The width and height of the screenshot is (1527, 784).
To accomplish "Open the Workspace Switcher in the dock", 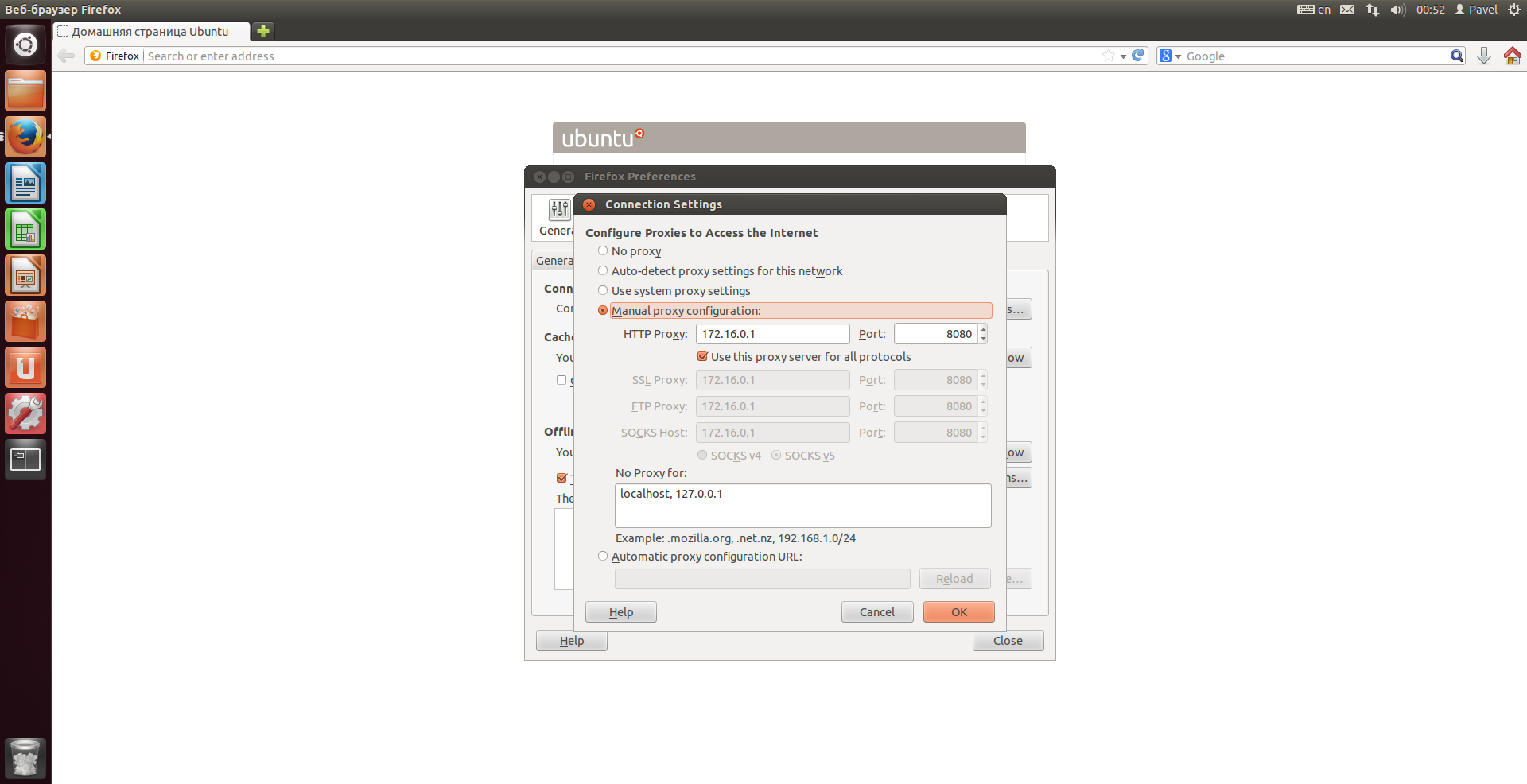I will (25, 460).
